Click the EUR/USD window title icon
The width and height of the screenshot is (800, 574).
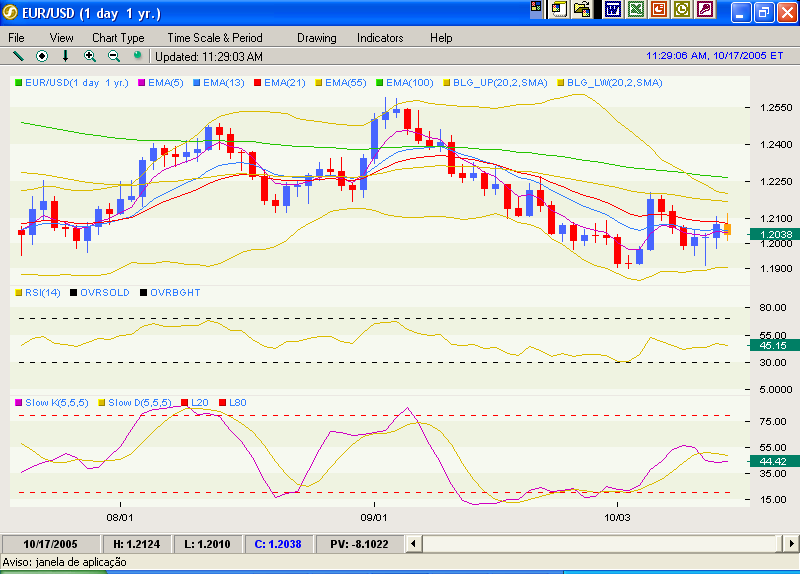tap(10, 13)
